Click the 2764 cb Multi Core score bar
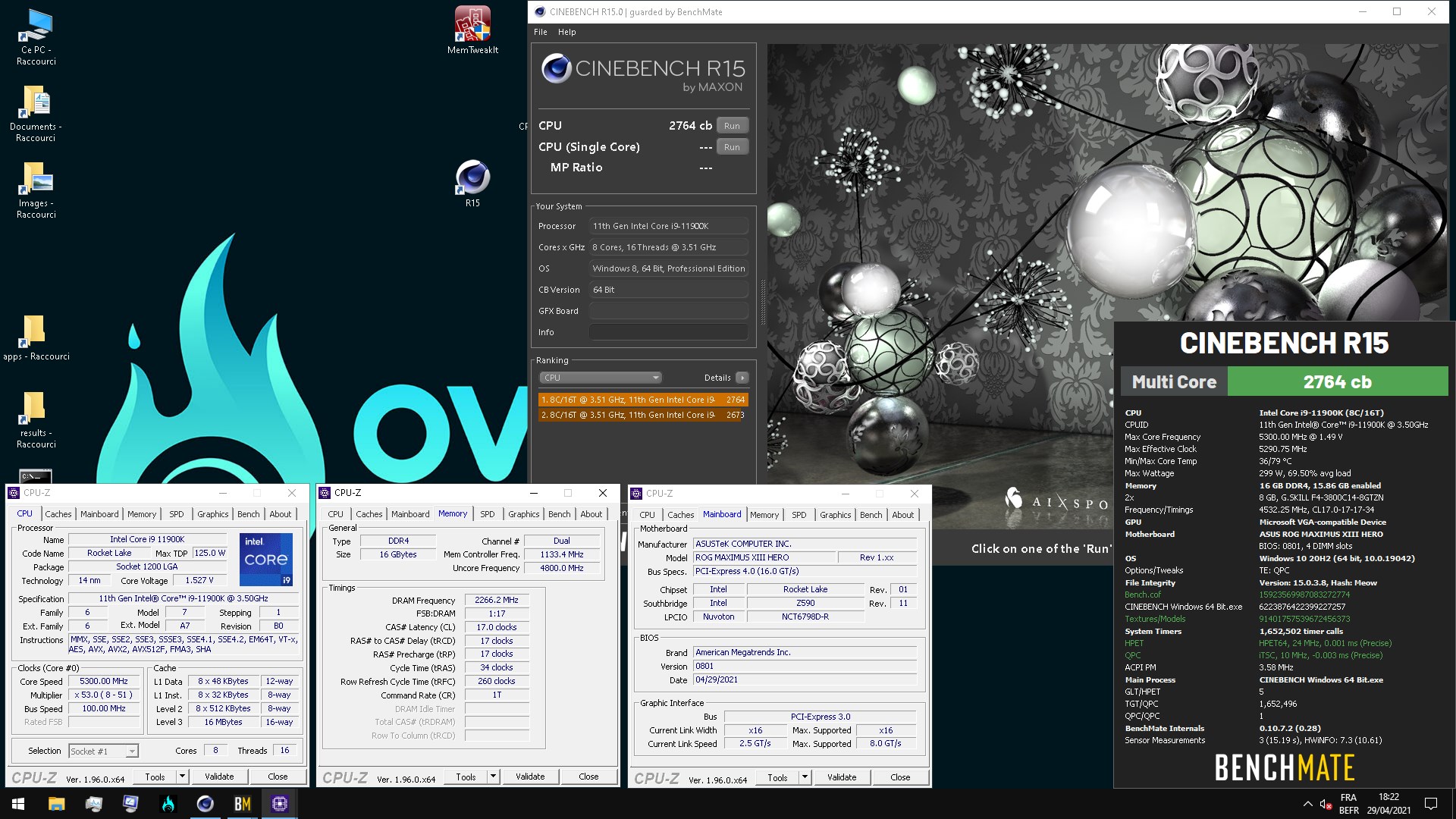The height and width of the screenshot is (819, 1456). [x=1337, y=382]
